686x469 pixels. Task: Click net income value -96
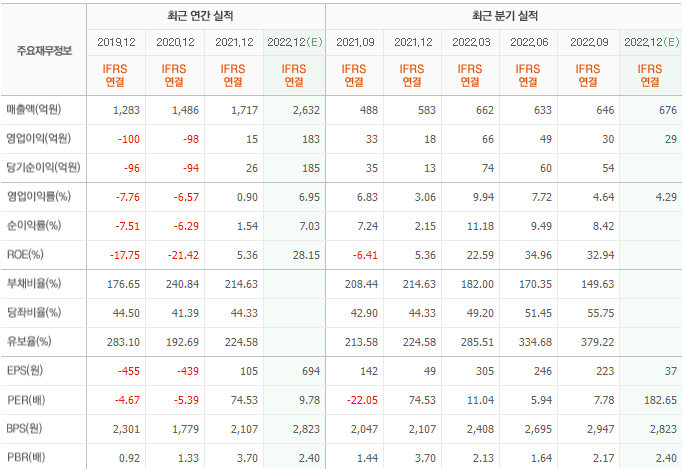pyautogui.click(x=132, y=168)
